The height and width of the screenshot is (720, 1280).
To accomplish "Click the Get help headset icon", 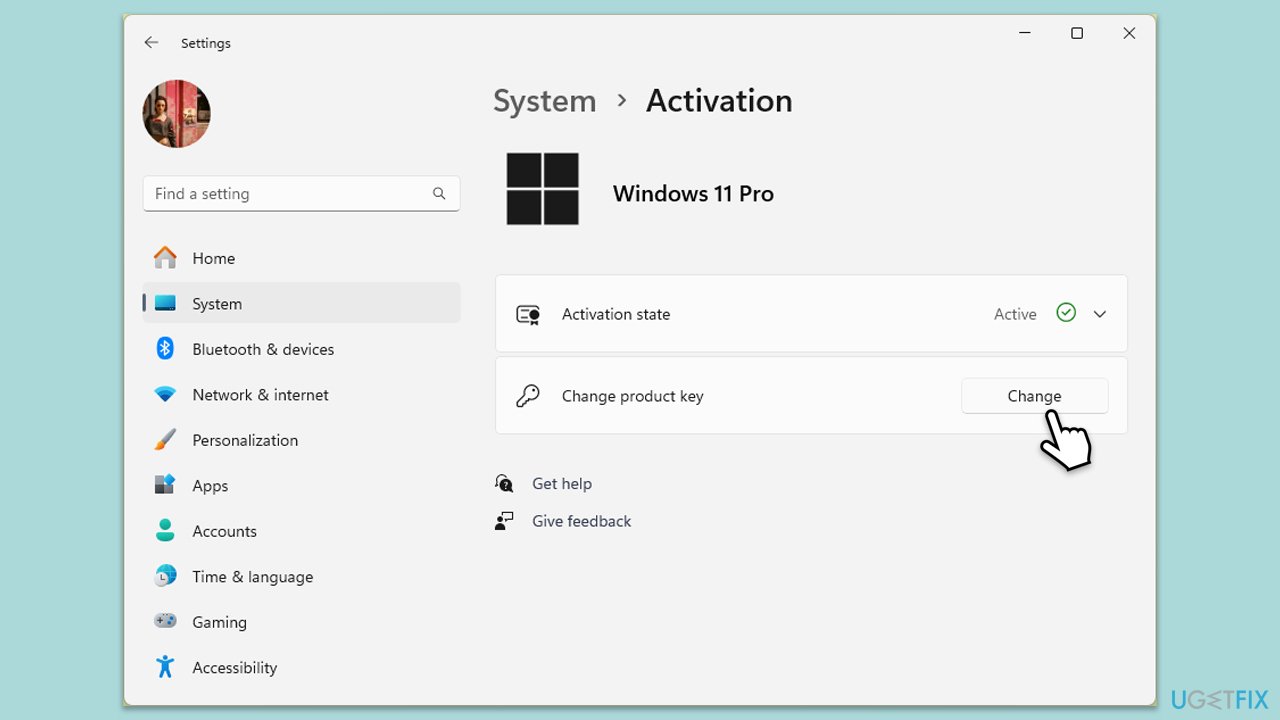I will (504, 484).
